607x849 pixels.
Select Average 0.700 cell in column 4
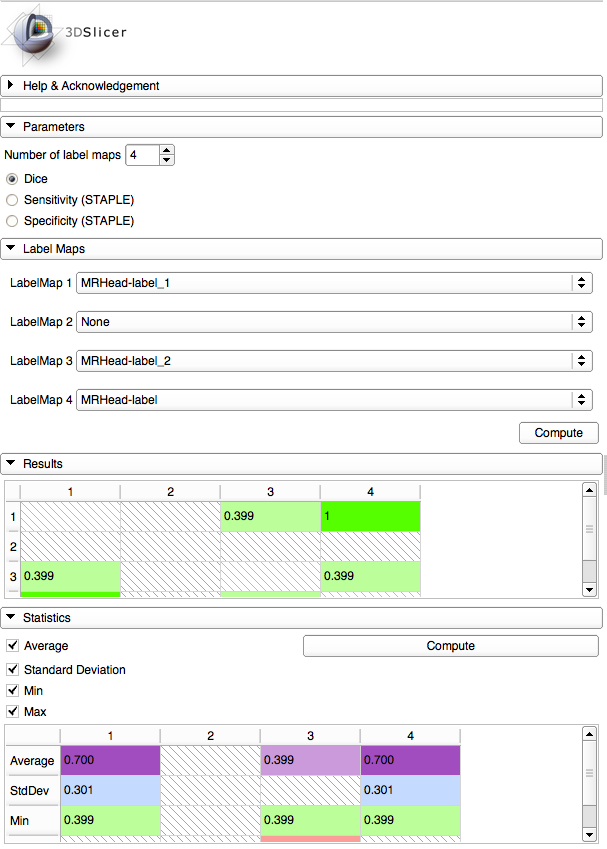pyautogui.click(x=410, y=760)
